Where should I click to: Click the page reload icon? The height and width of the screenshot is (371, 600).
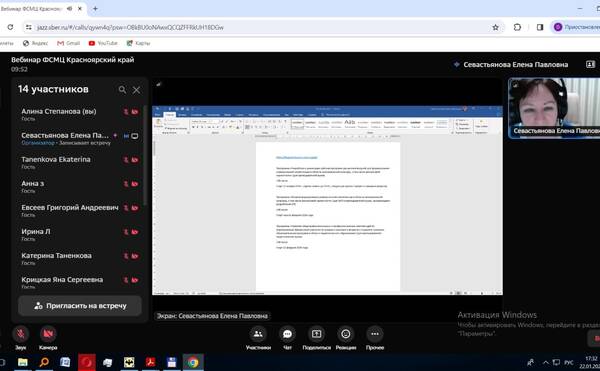(10, 27)
